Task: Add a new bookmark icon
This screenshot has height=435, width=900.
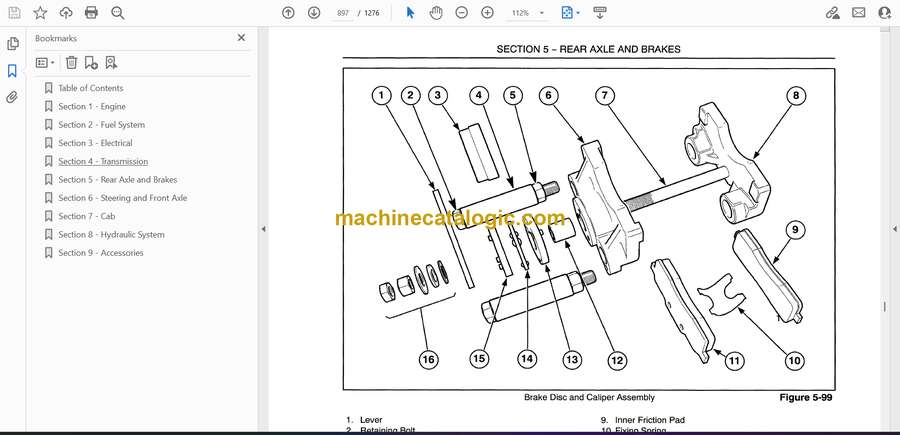Action: coord(91,63)
